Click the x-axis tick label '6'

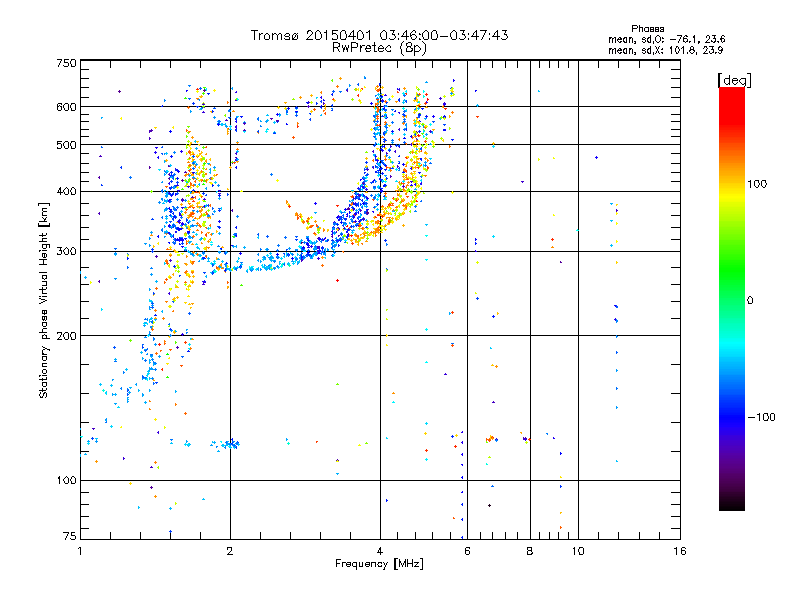(467, 551)
